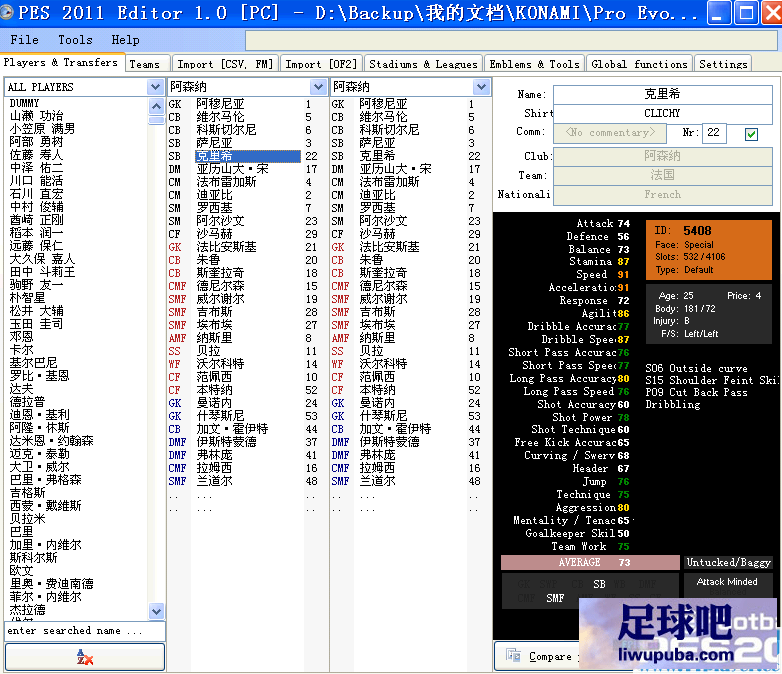Open the commentary name dropdown

pos(610,133)
